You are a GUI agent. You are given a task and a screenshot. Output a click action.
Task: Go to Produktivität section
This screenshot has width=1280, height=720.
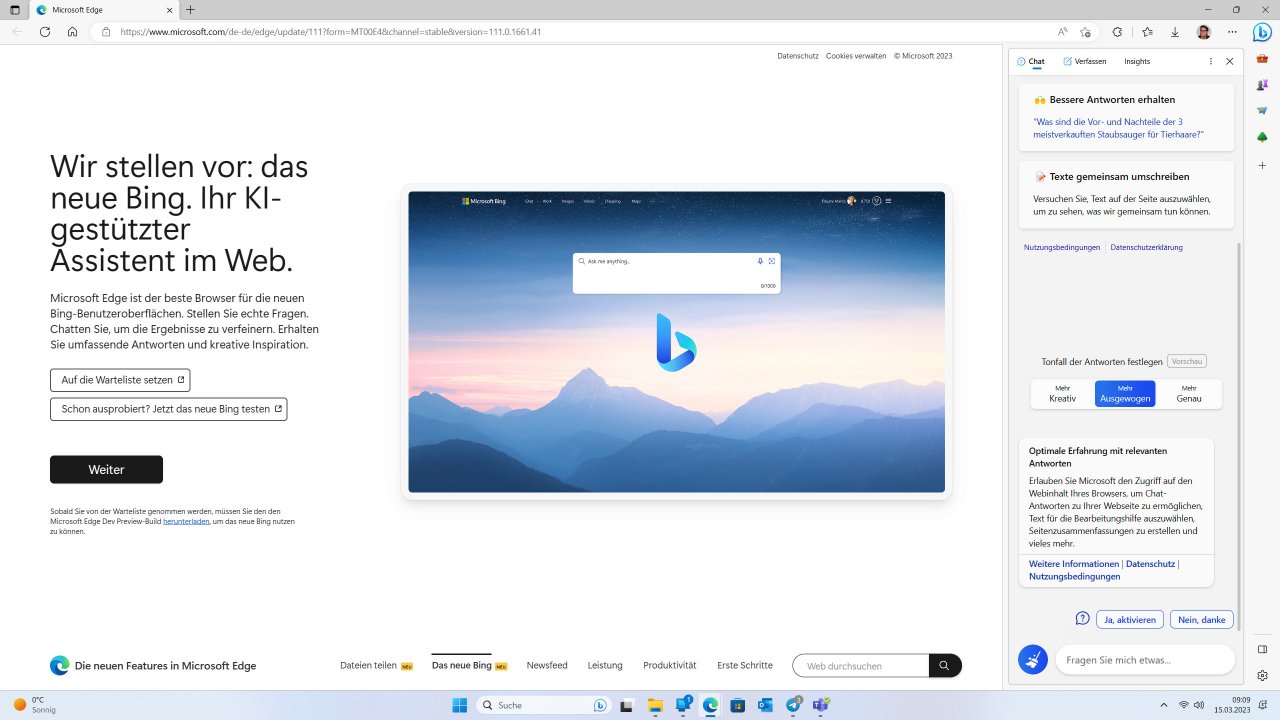(x=670, y=665)
